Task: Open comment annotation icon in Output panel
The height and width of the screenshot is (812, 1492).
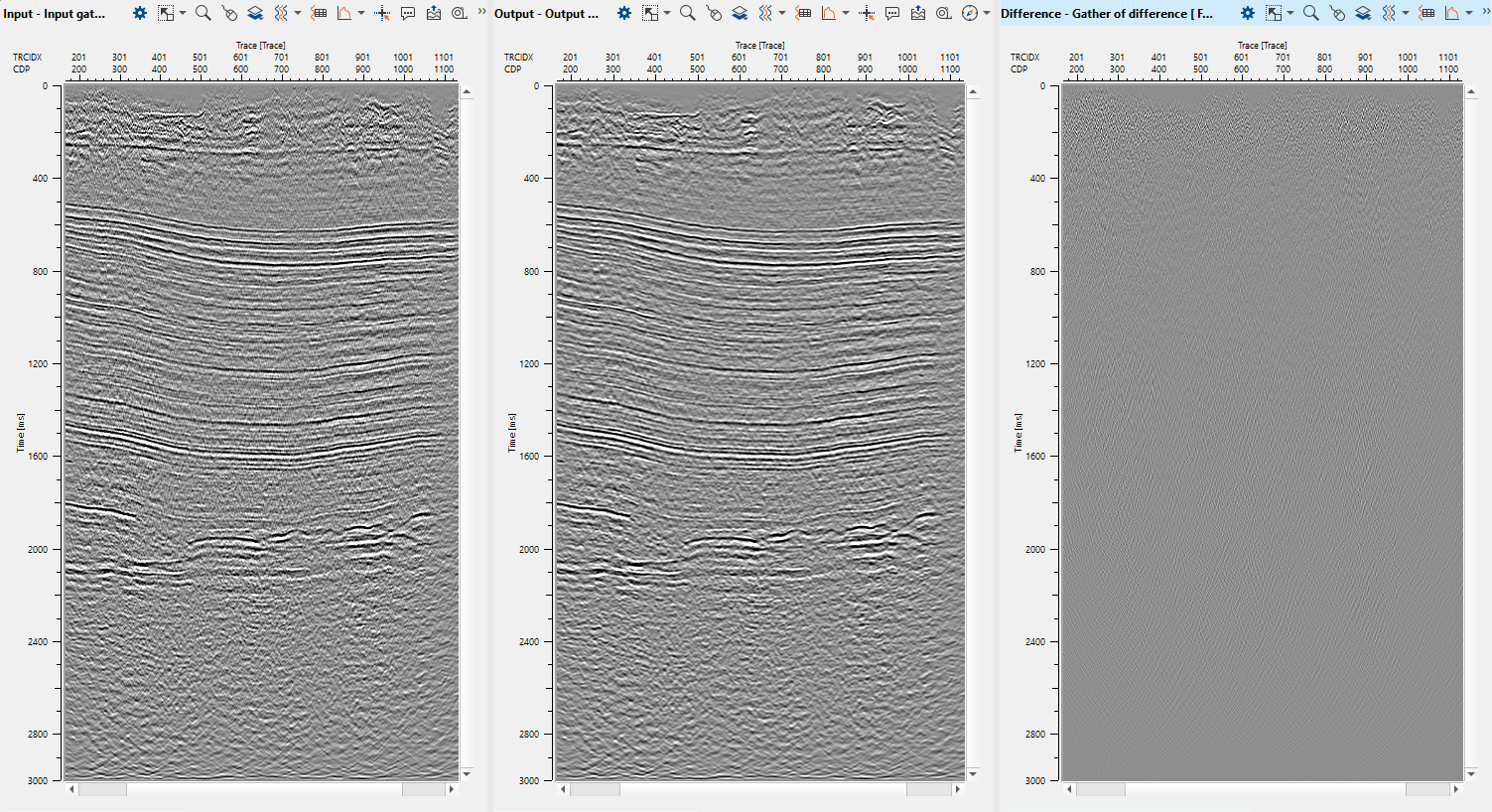Action: pyautogui.click(x=892, y=13)
